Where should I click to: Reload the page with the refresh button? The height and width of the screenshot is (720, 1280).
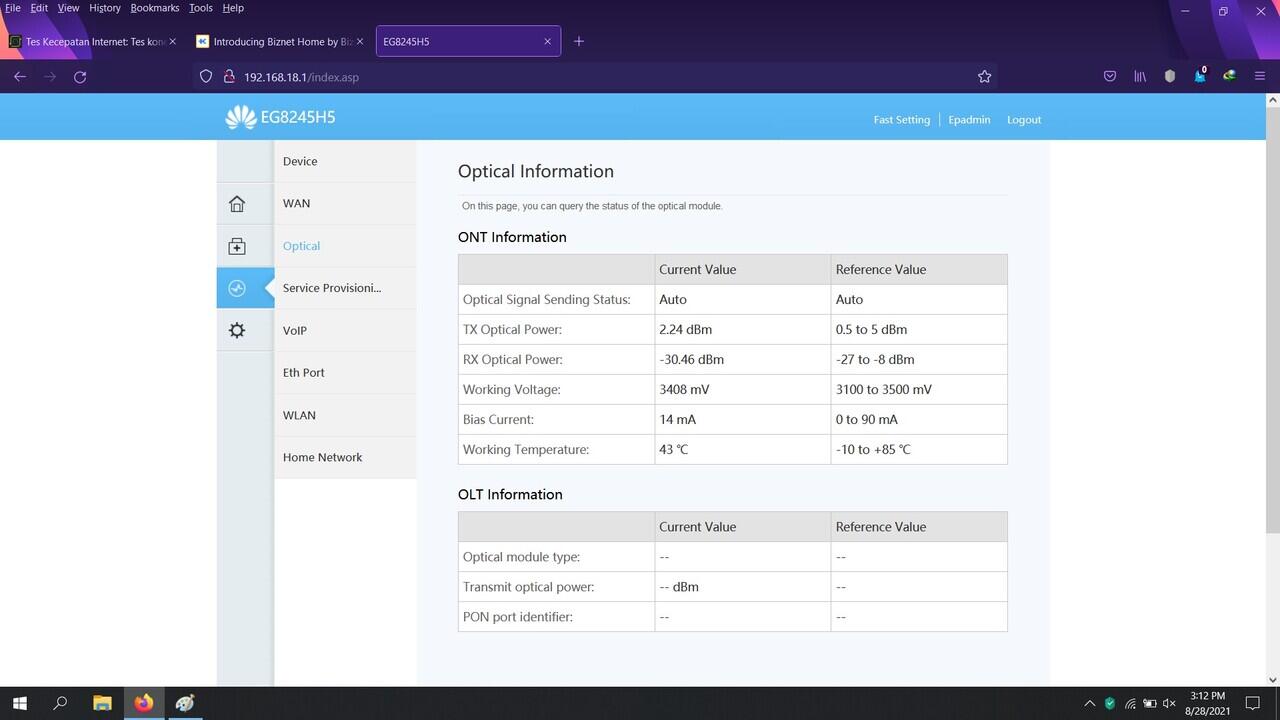[80, 77]
